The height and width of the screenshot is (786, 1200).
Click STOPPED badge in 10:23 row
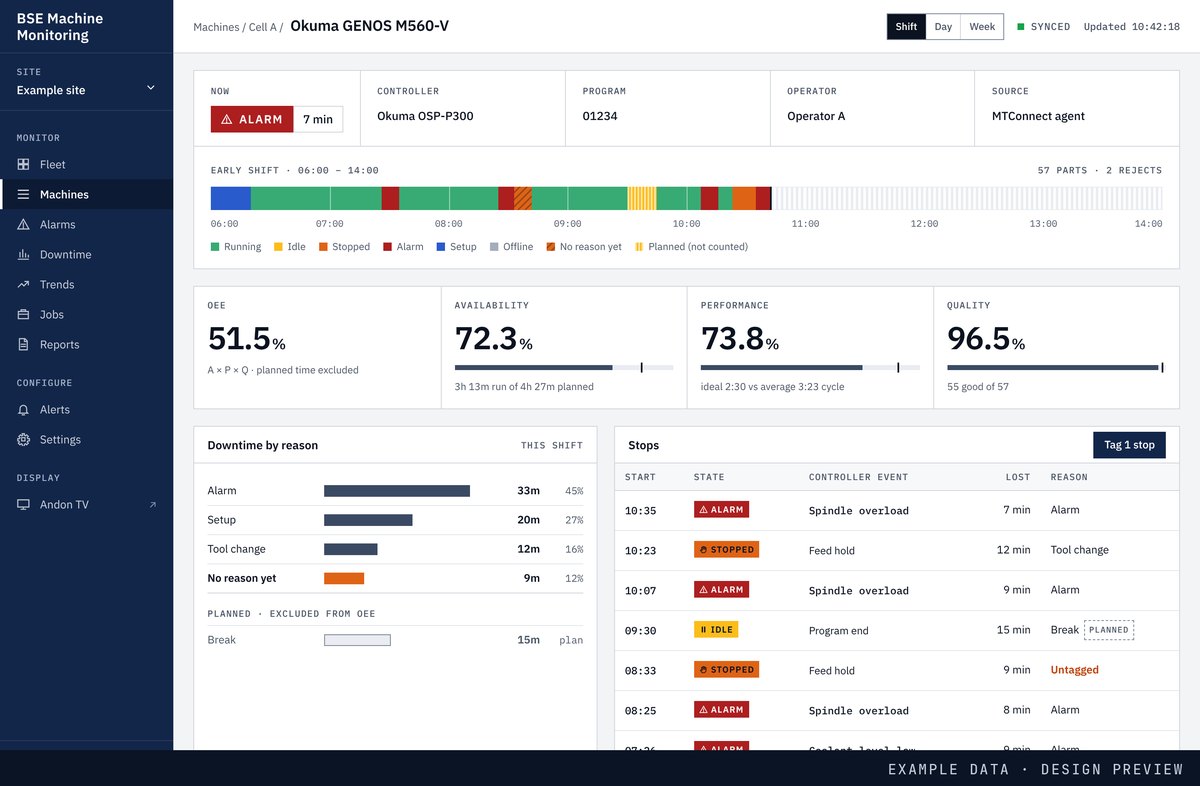click(x=726, y=550)
